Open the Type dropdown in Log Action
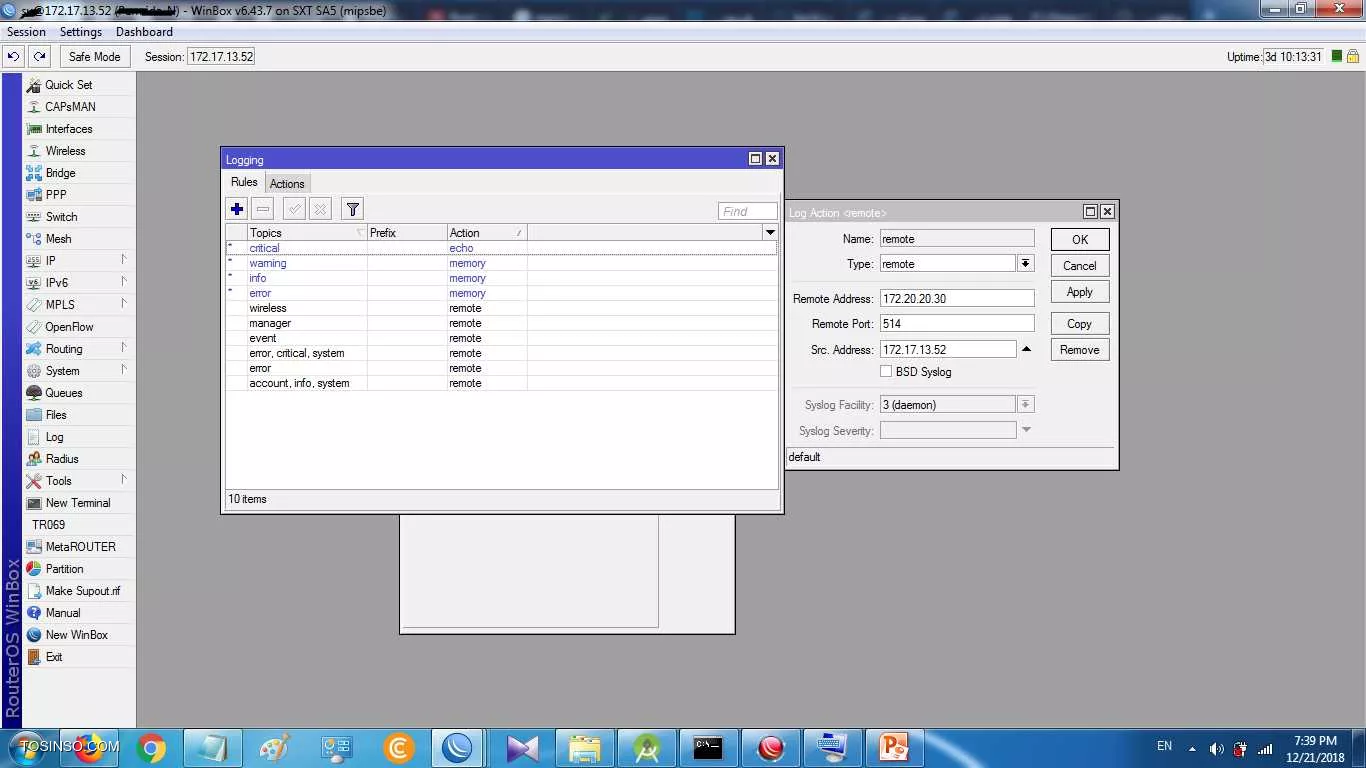Screen dimensions: 1366x768 point(1026,264)
